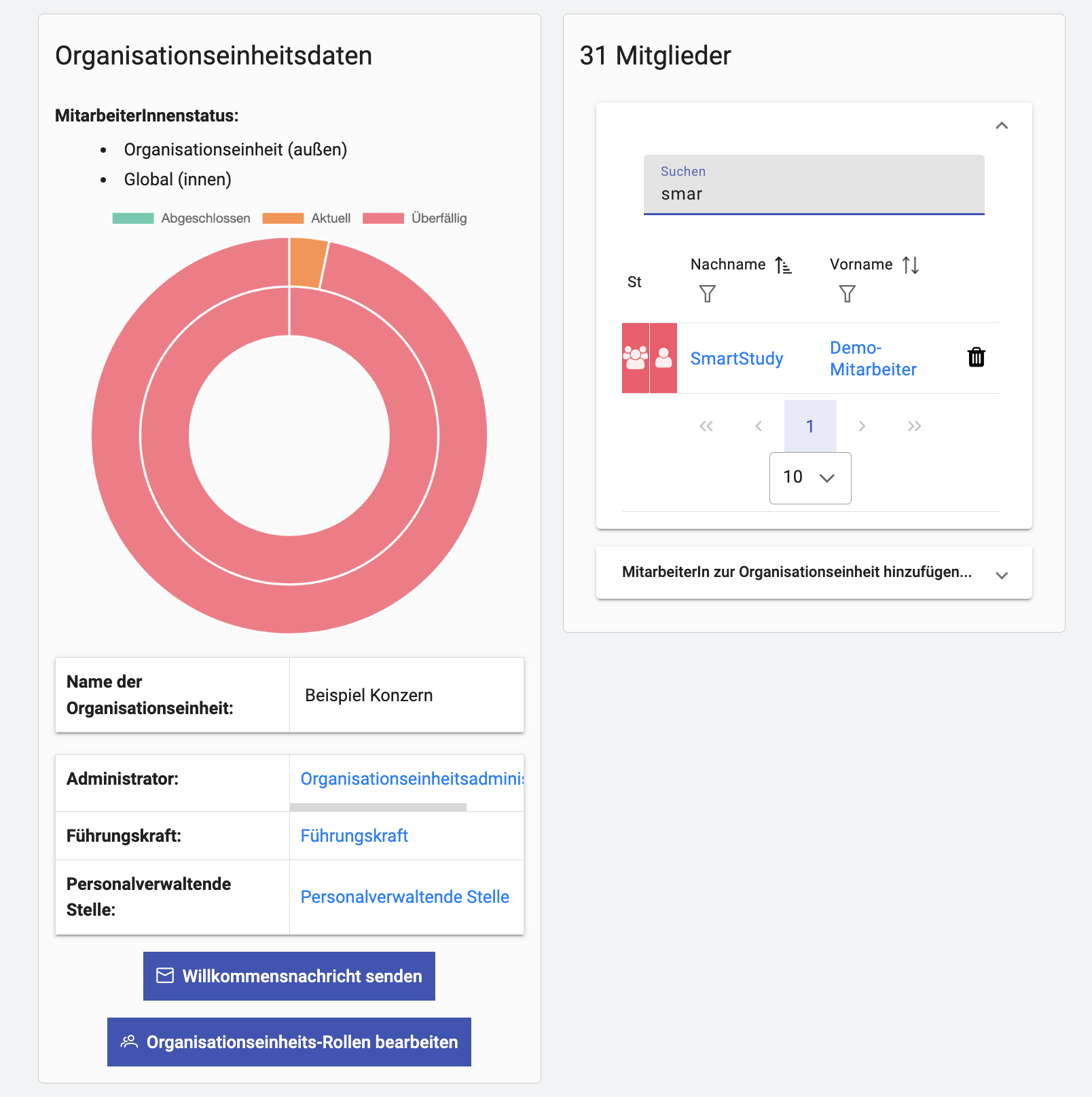This screenshot has height=1097, width=1092.
Task: Collapse the members list panel
Action: point(1001,126)
